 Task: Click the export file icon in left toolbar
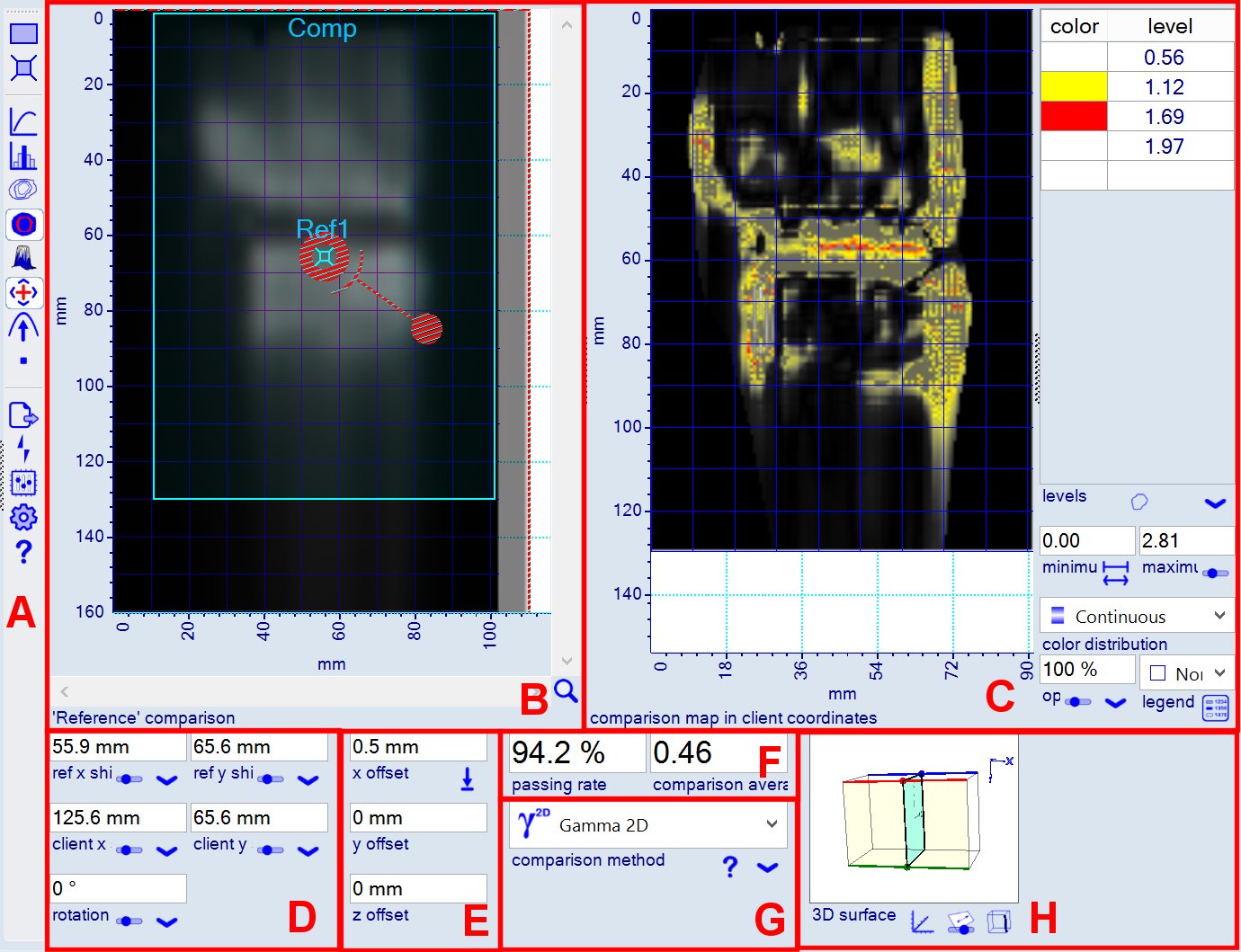[23, 415]
